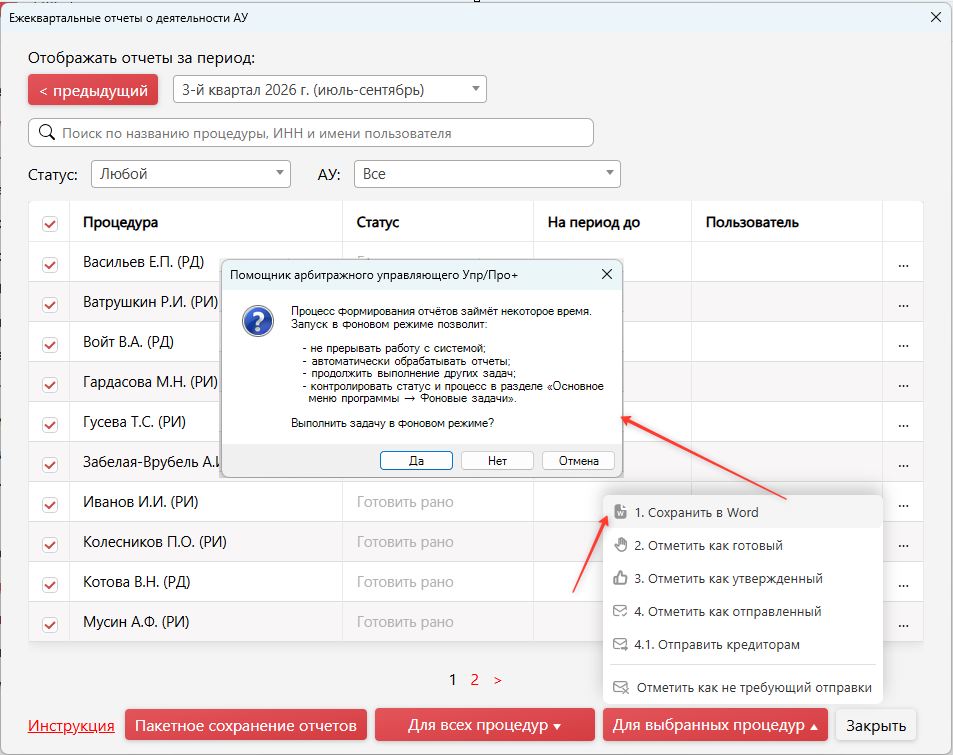Open the three-dot menu for Колесников П.О. row
The height and width of the screenshot is (755, 953).
903,545
